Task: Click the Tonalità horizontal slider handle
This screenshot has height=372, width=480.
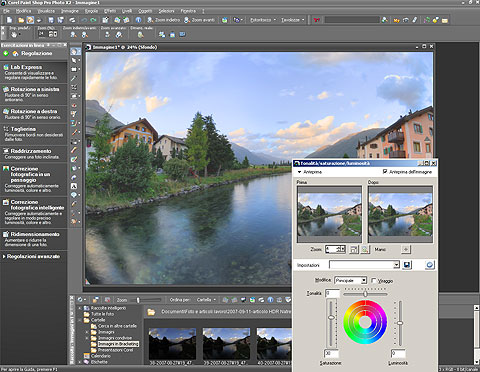Action: [365, 294]
